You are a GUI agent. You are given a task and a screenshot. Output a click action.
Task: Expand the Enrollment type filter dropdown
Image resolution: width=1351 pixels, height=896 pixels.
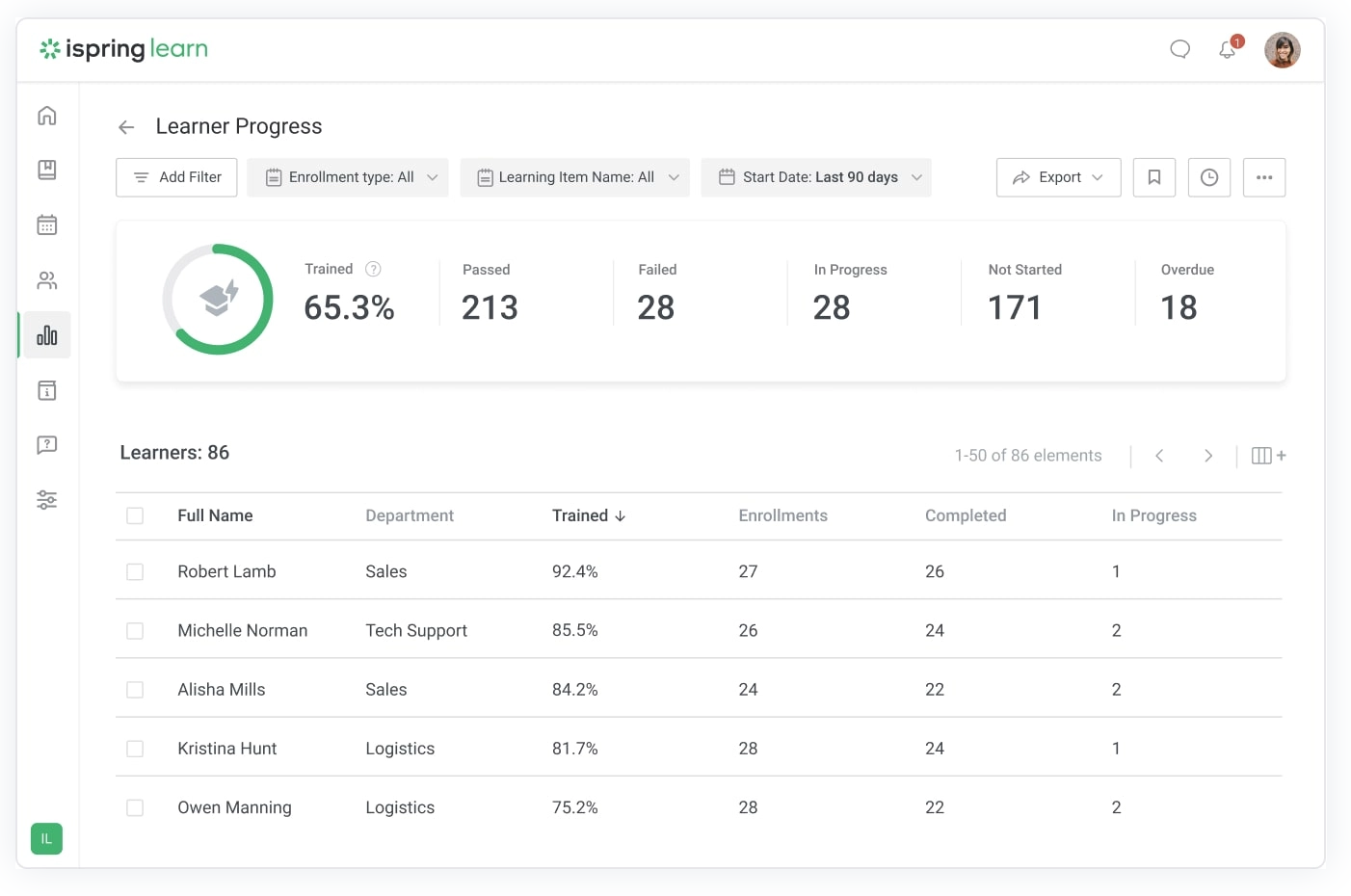click(x=348, y=177)
